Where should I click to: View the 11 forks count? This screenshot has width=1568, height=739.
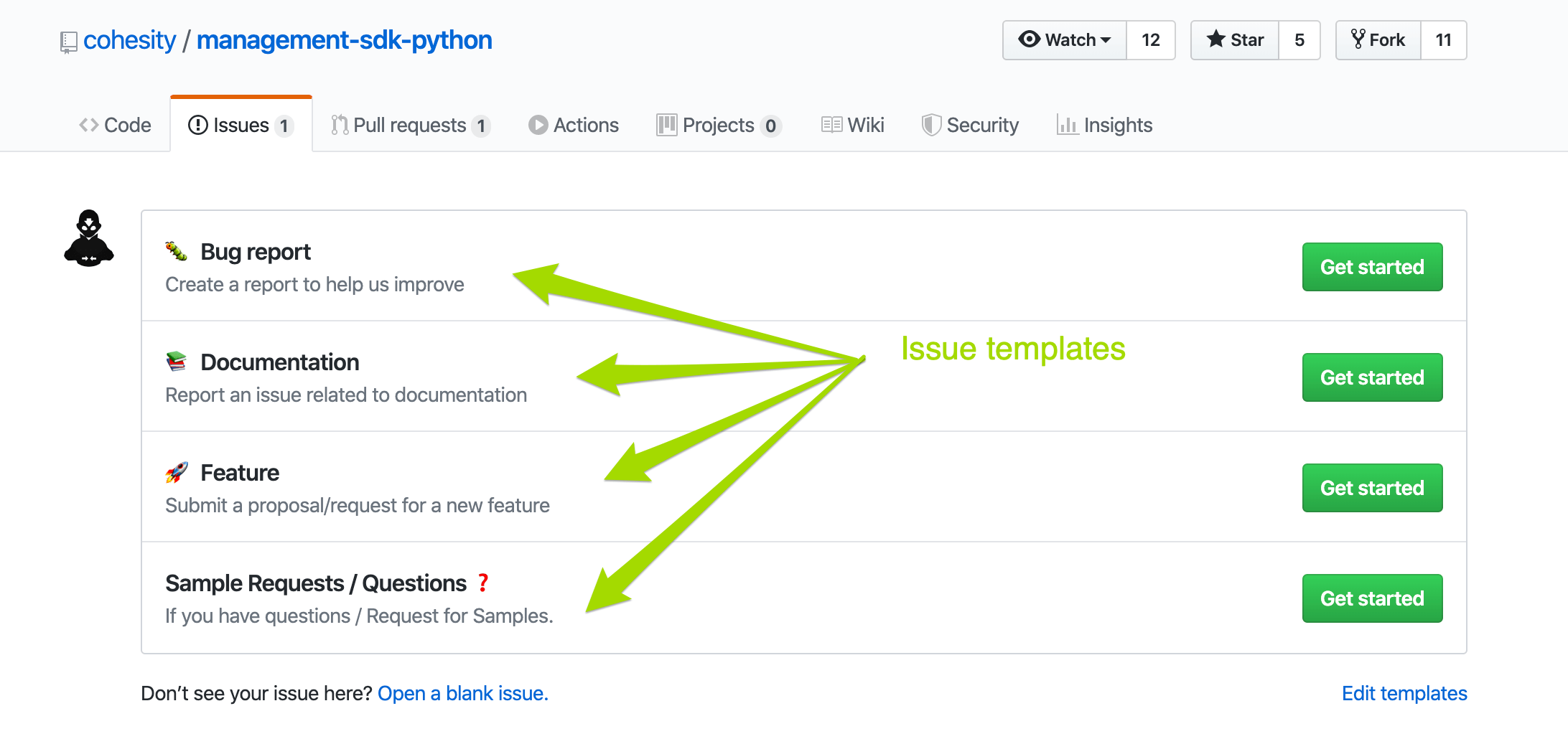click(x=1443, y=40)
